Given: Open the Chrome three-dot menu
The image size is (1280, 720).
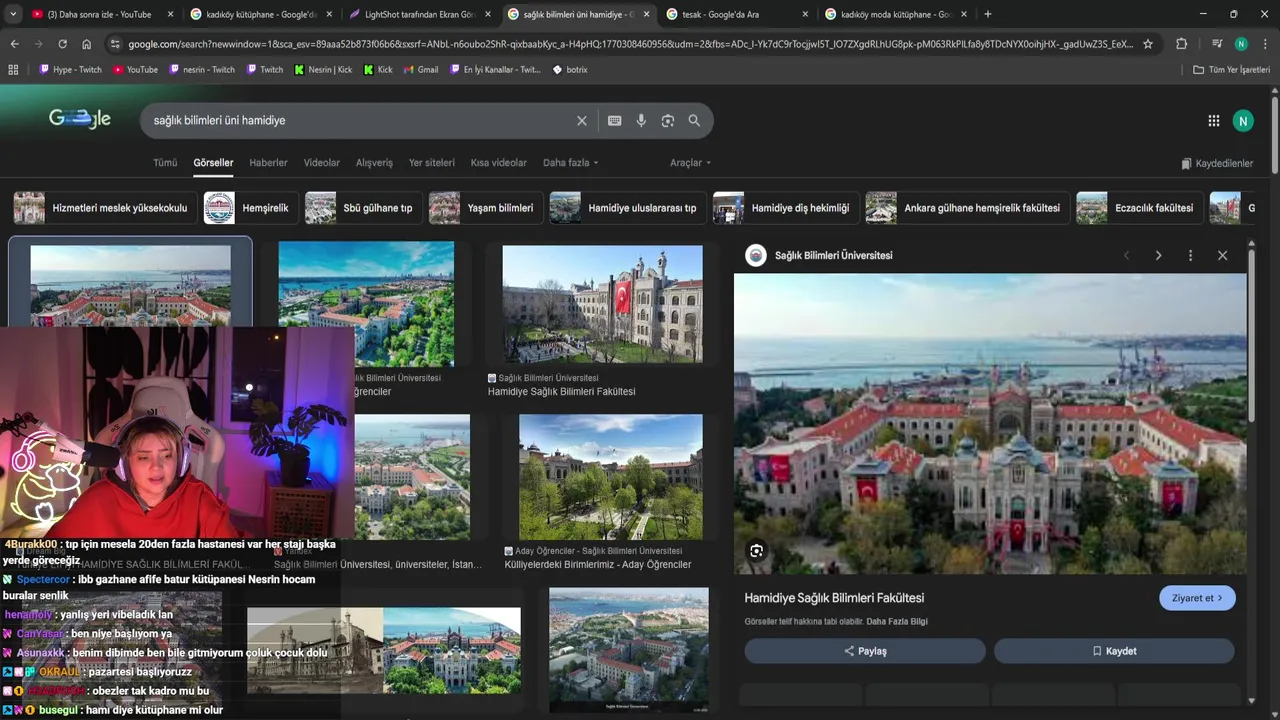Looking at the screenshot, I should (x=1265, y=44).
